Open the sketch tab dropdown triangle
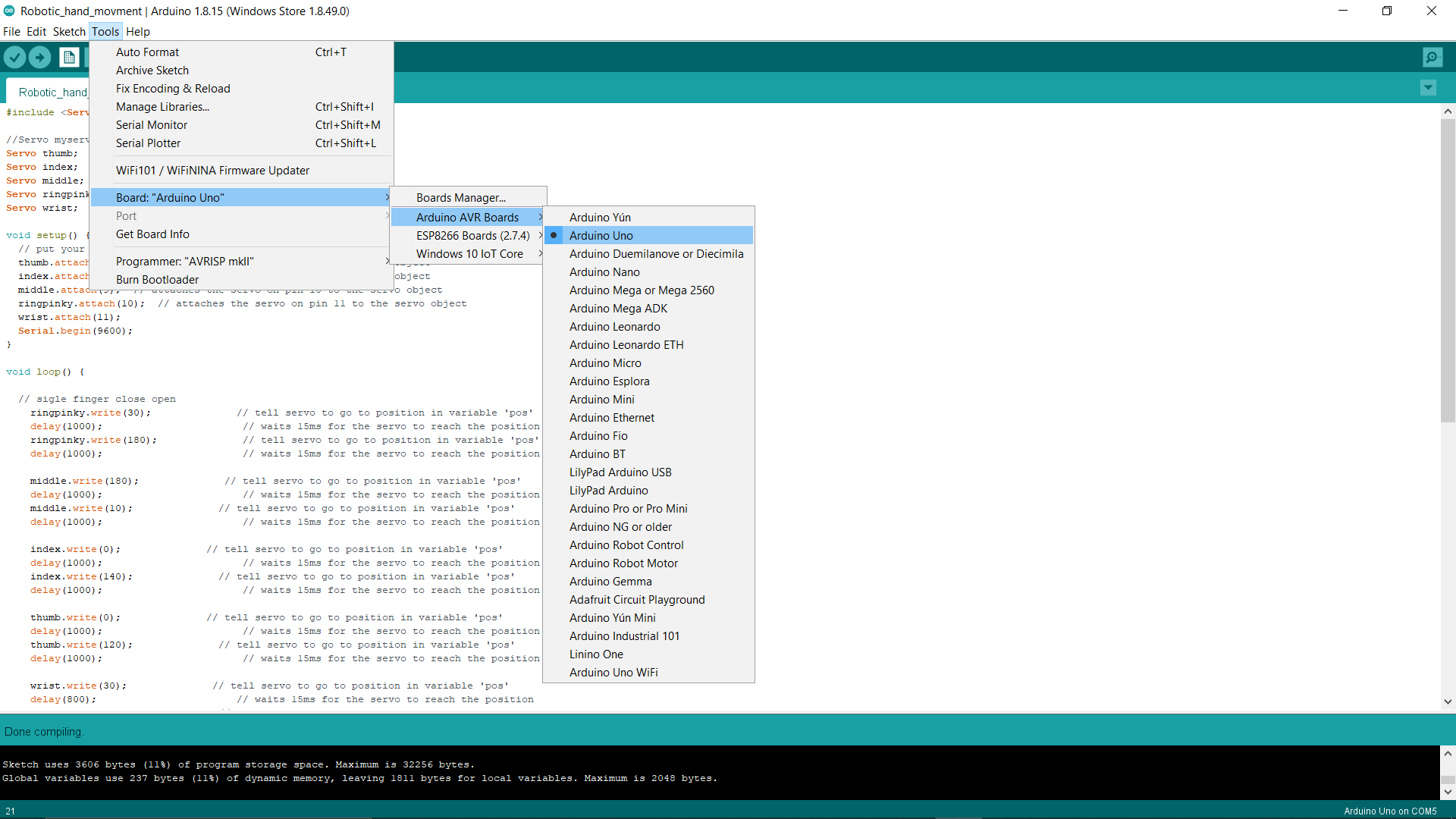The image size is (1456, 819). 1429,87
